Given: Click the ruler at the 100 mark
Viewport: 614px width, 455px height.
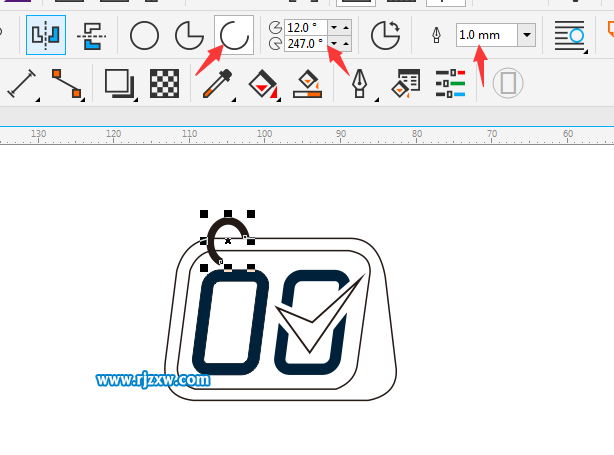Looking at the screenshot, I should point(264,135).
